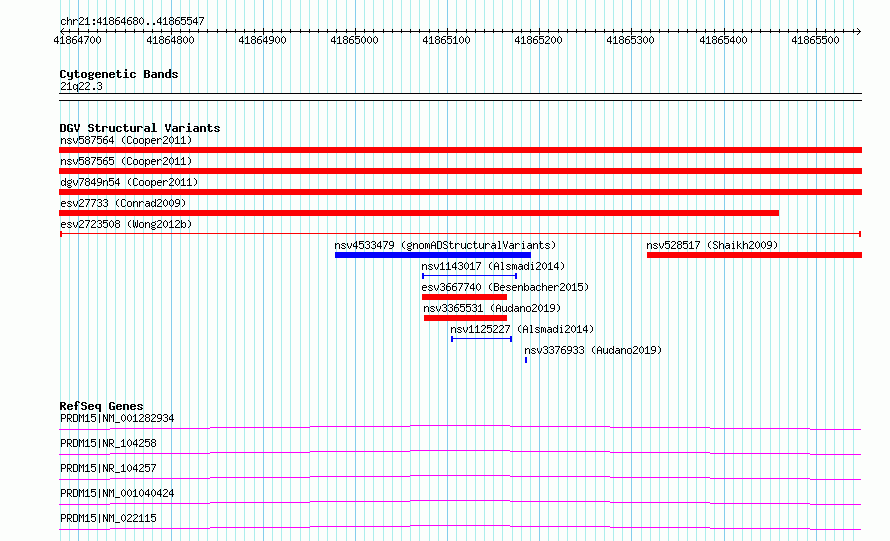This screenshot has height=541, width=890.
Task: Open gene label PRDM15|NR_104258
Action: pos(108,443)
